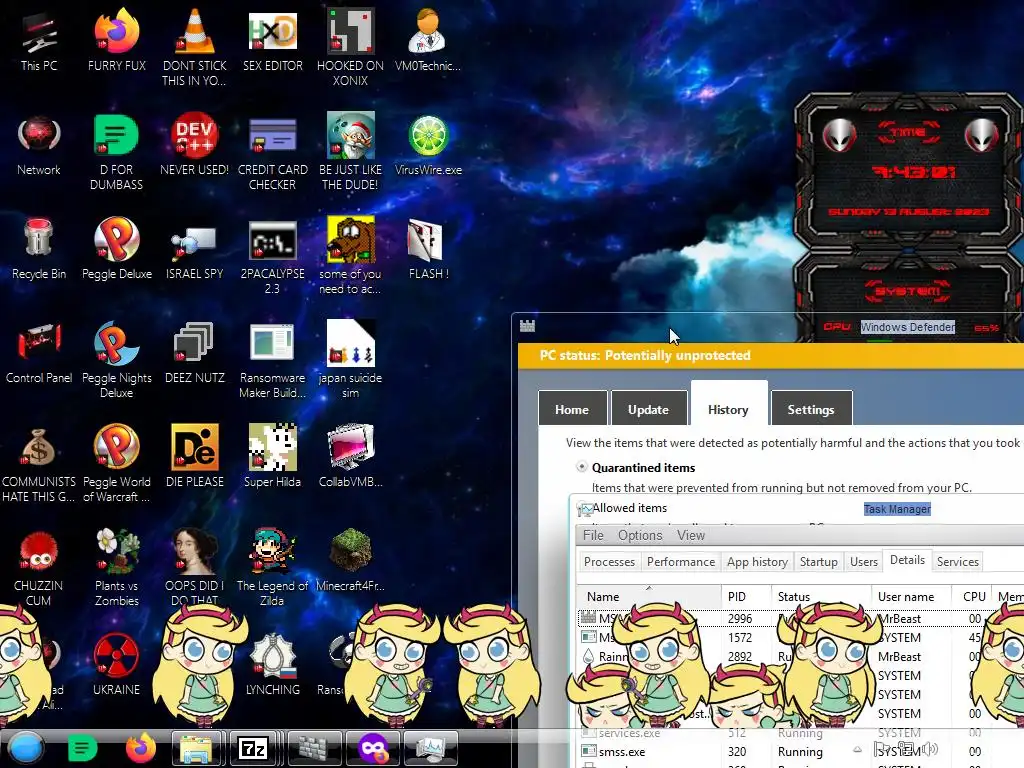Open the CREDIT CARD CHECKER shortcut
The height and width of the screenshot is (768, 1024).
pos(272,152)
